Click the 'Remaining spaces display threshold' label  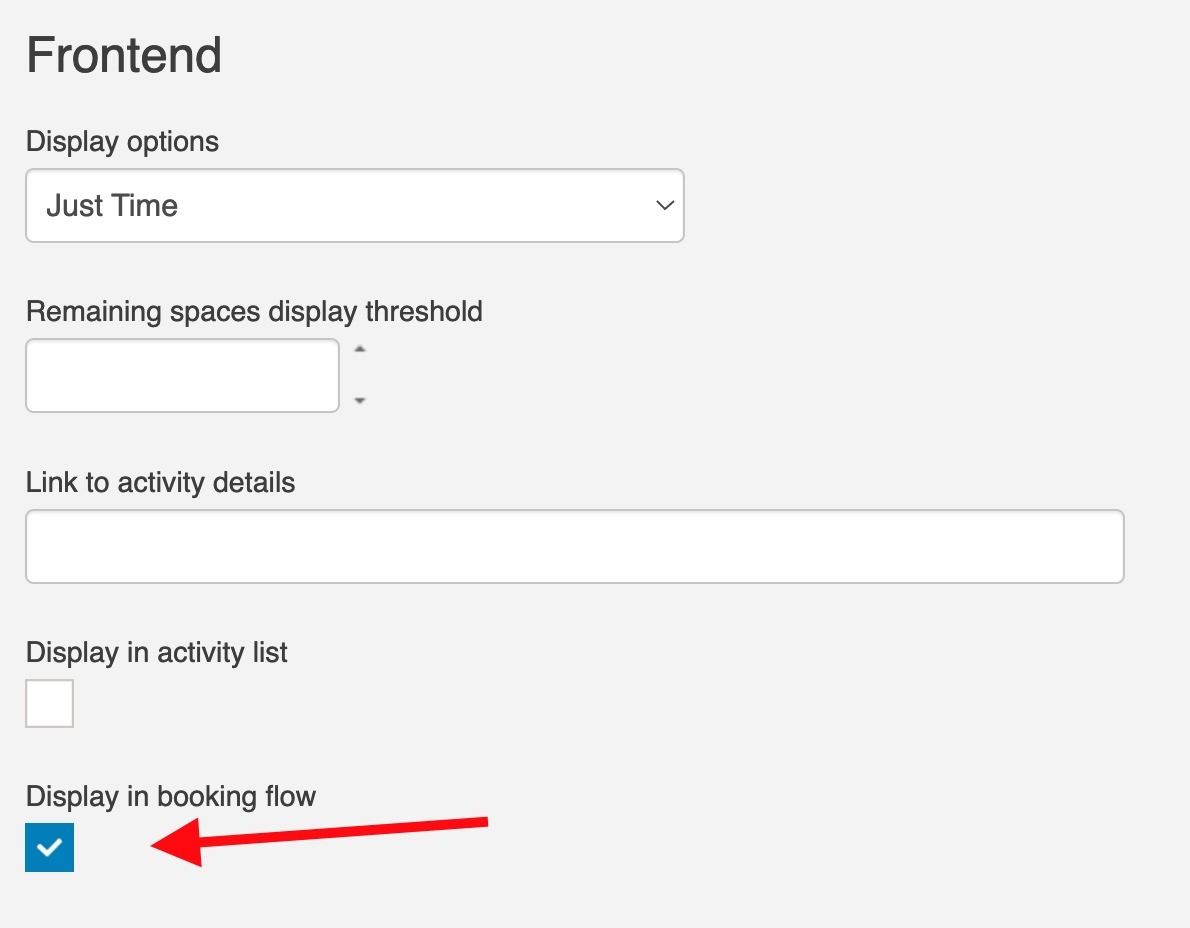coord(254,312)
